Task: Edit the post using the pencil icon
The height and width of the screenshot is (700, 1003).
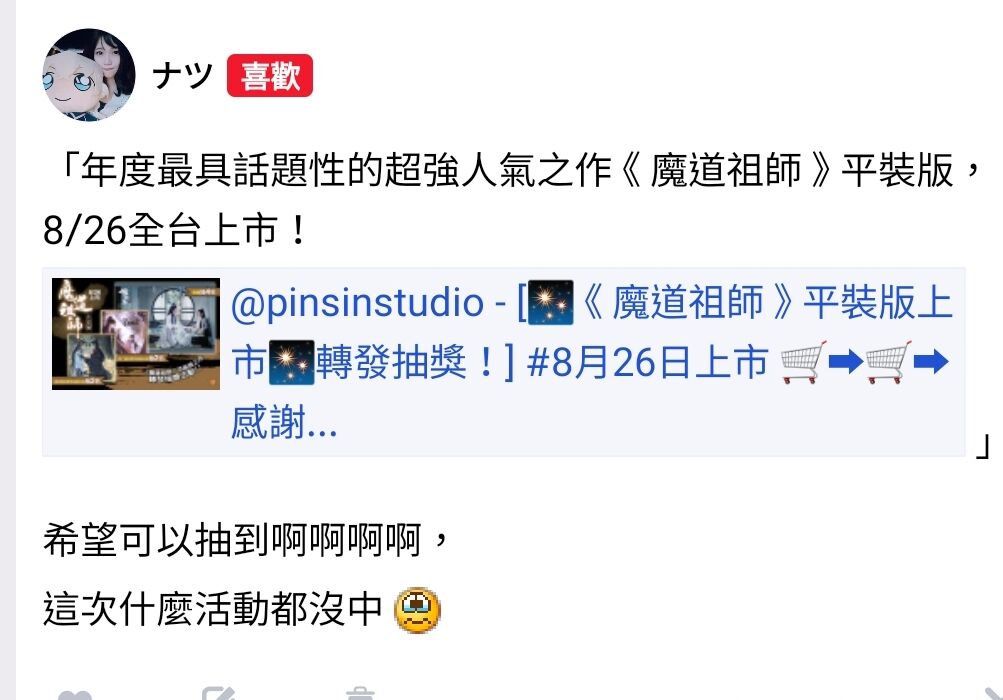Action: coord(218,694)
